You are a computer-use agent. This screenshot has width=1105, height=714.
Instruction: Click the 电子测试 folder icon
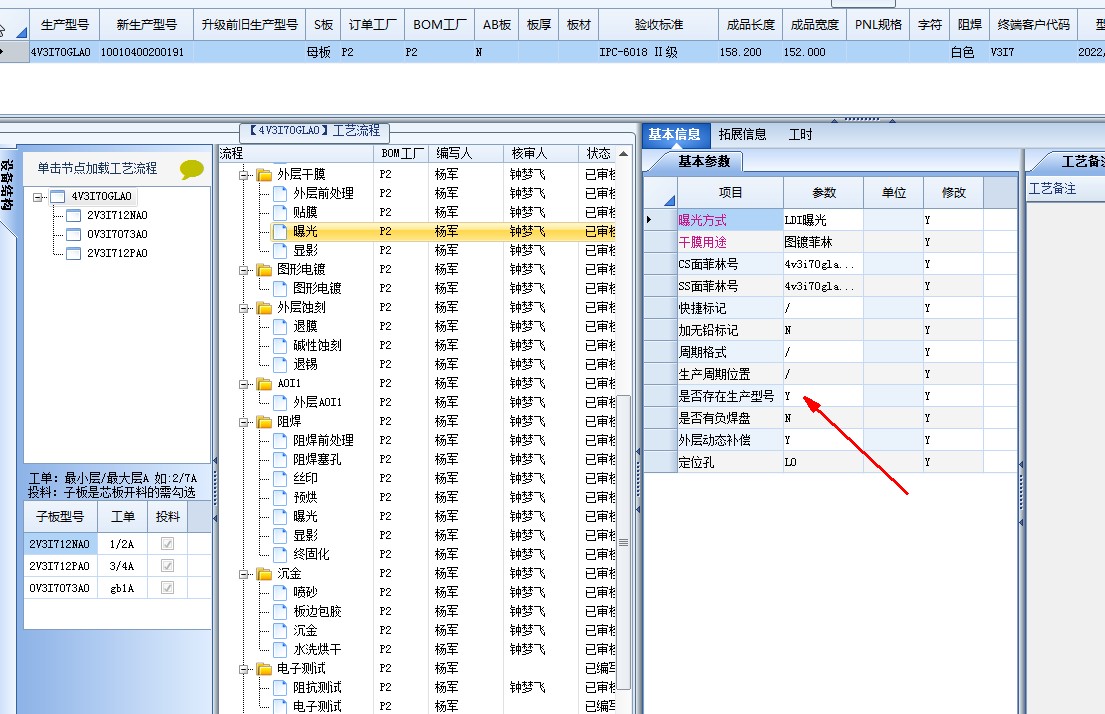pos(264,669)
